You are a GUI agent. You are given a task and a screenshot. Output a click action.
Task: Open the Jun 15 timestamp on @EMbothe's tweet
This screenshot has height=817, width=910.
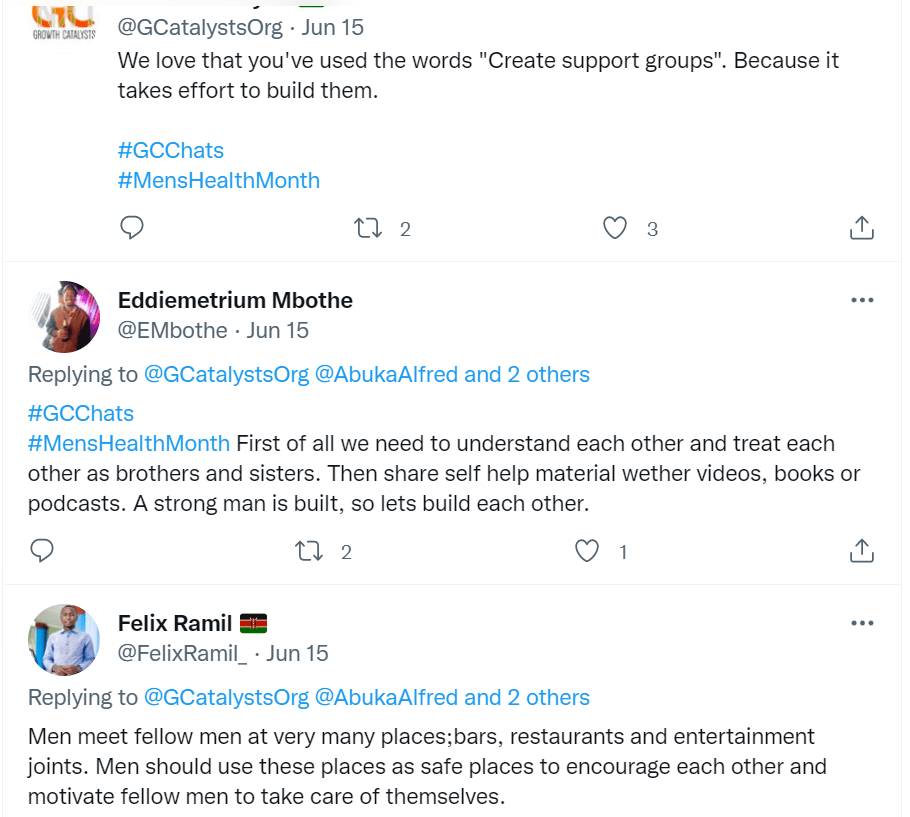(x=278, y=330)
